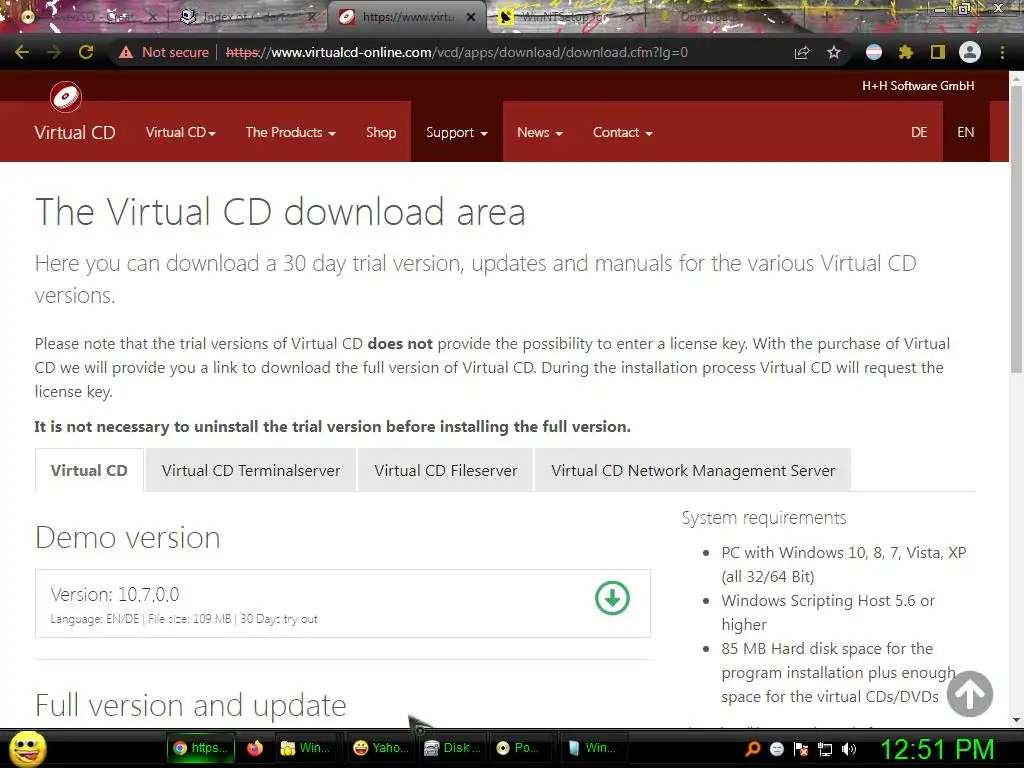
Task: Open the Chrome profile avatar
Action: pos(970,52)
